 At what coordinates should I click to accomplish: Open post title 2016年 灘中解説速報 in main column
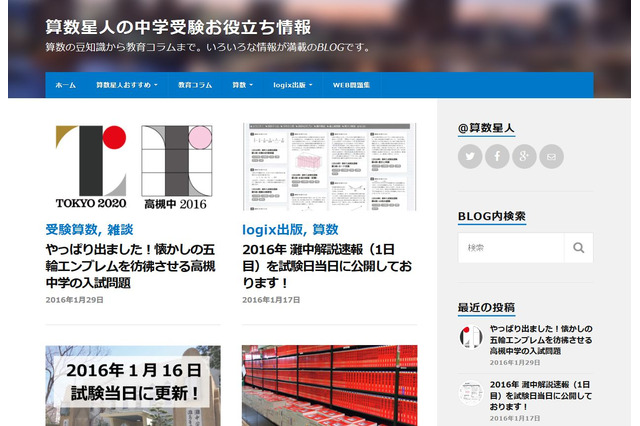point(327,266)
